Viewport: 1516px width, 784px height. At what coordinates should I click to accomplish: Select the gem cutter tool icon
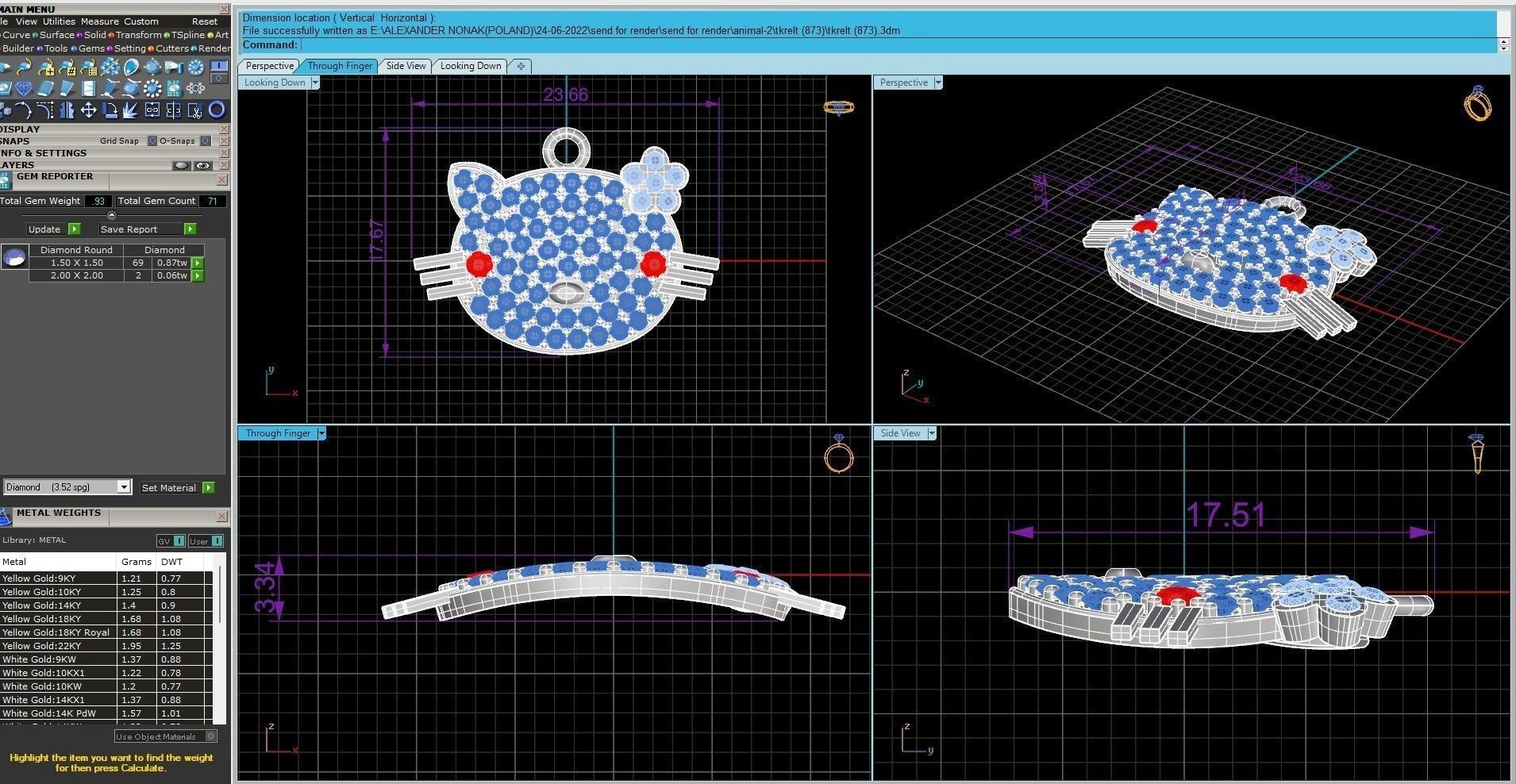click(174, 67)
